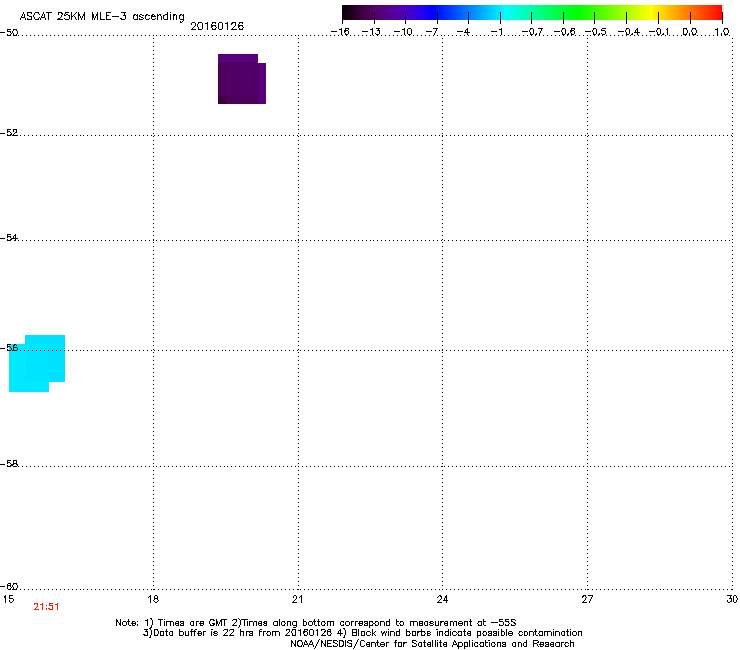
Task: Click the color scale label '-16'
Action: coord(340,32)
